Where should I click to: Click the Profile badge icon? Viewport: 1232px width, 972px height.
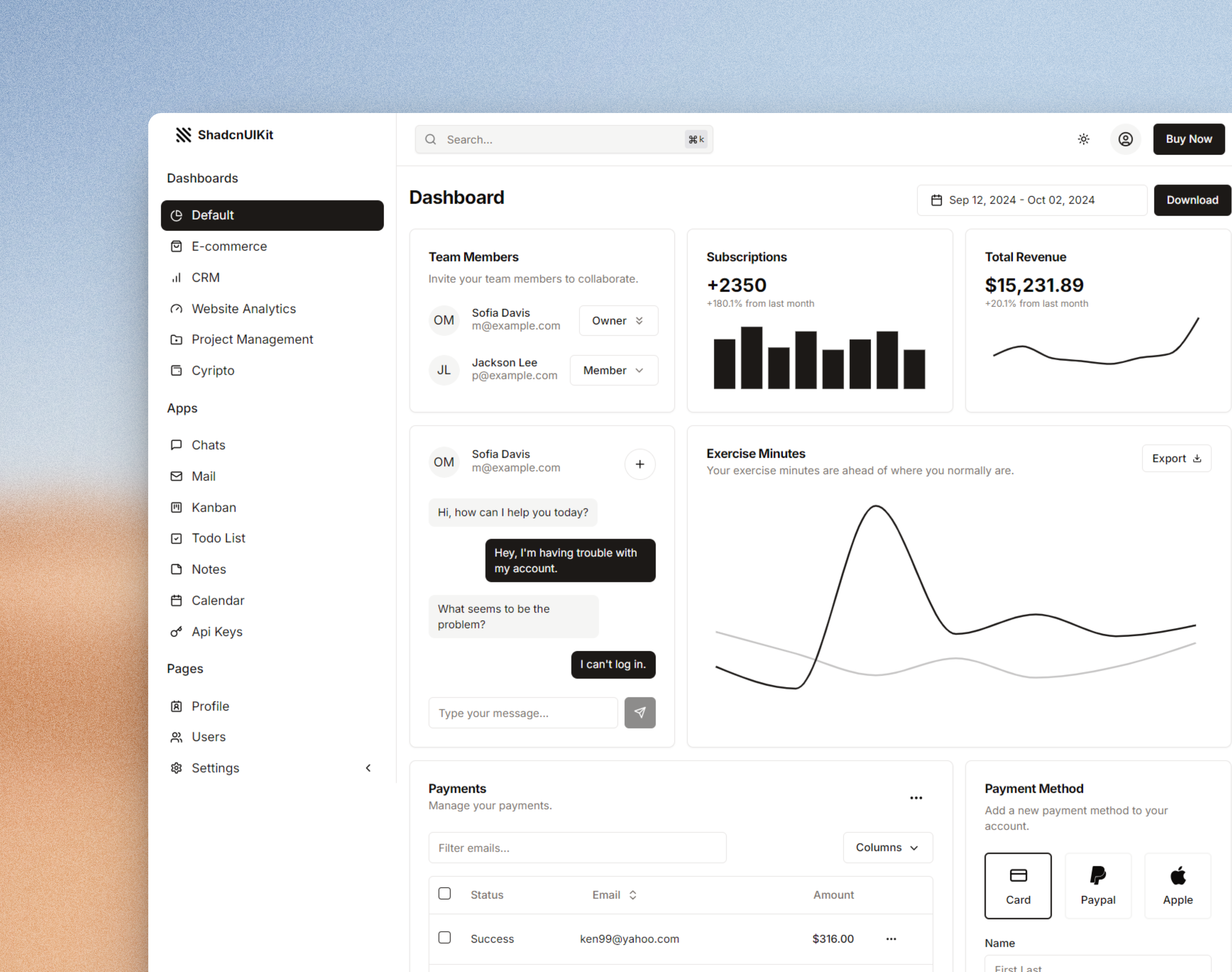pos(177,706)
